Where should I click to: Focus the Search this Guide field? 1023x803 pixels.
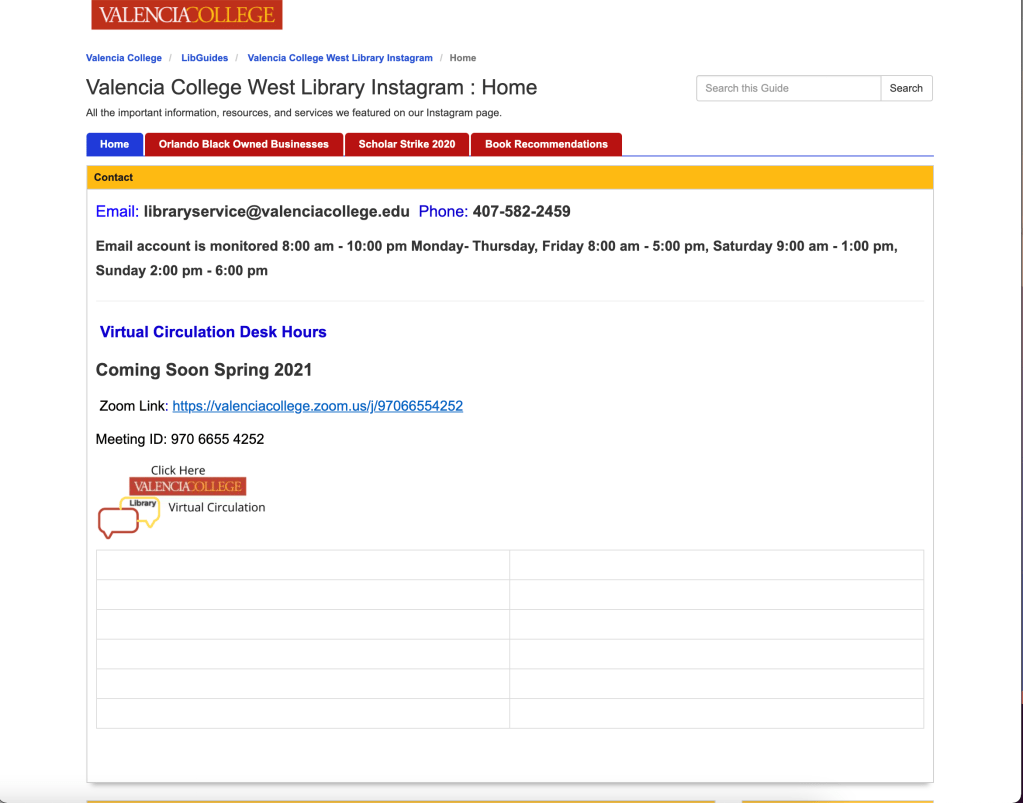click(x=788, y=88)
